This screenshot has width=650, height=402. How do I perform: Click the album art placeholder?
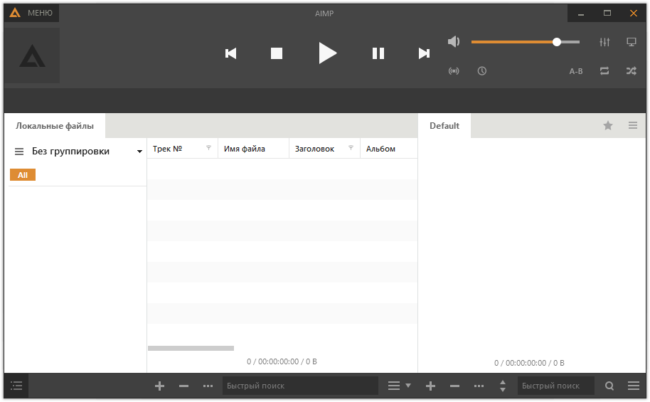tap(32, 56)
